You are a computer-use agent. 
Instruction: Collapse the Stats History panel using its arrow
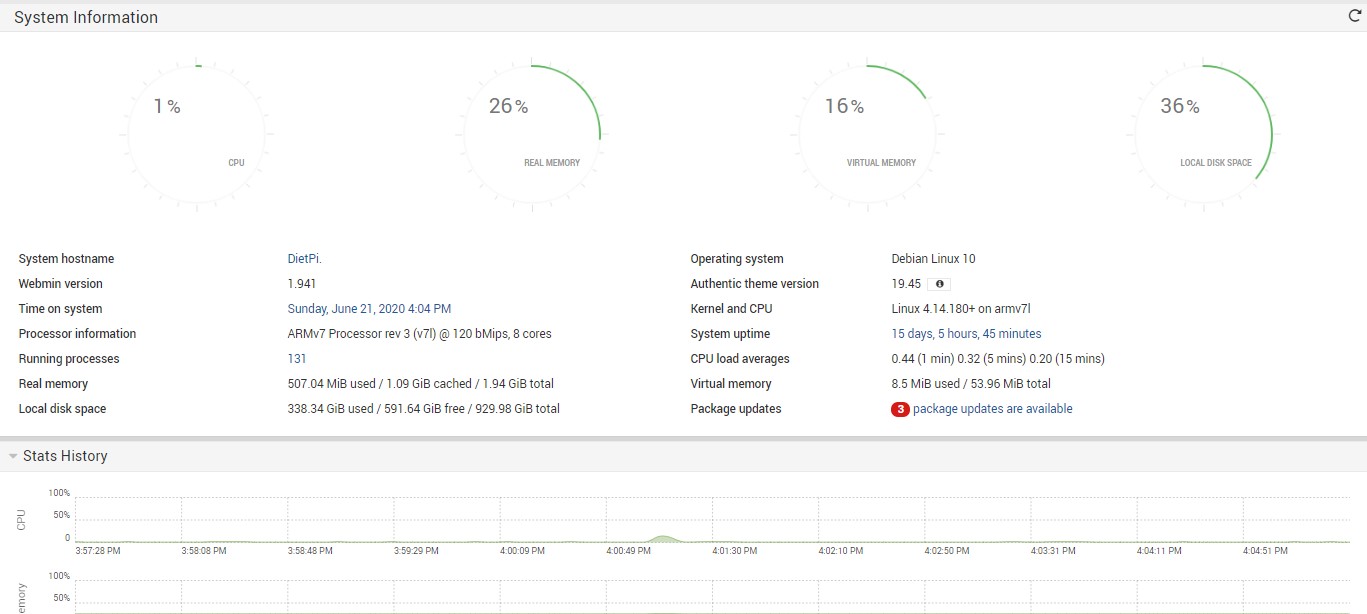pyautogui.click(x=13, y=456)
